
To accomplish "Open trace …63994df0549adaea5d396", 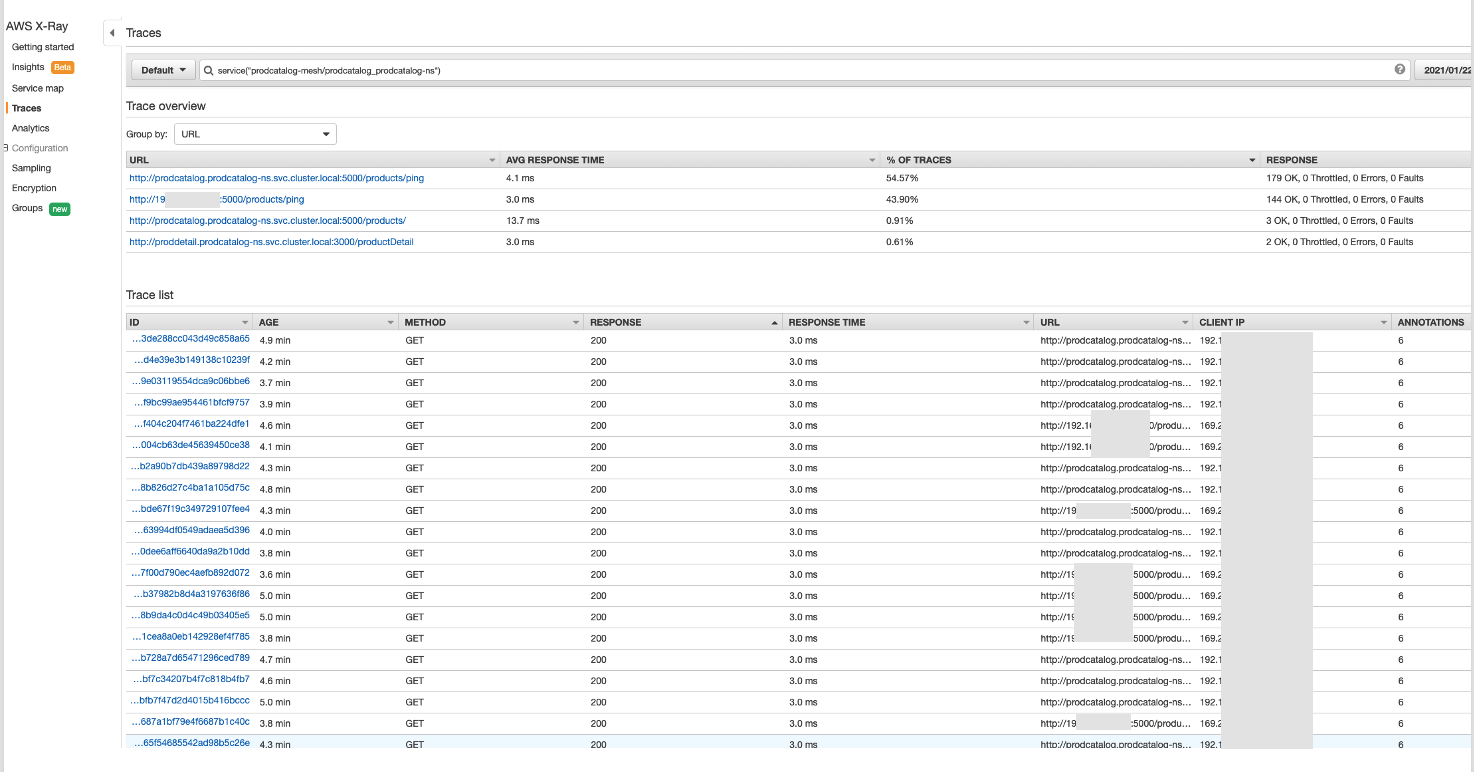I will (x=191, y=530).
